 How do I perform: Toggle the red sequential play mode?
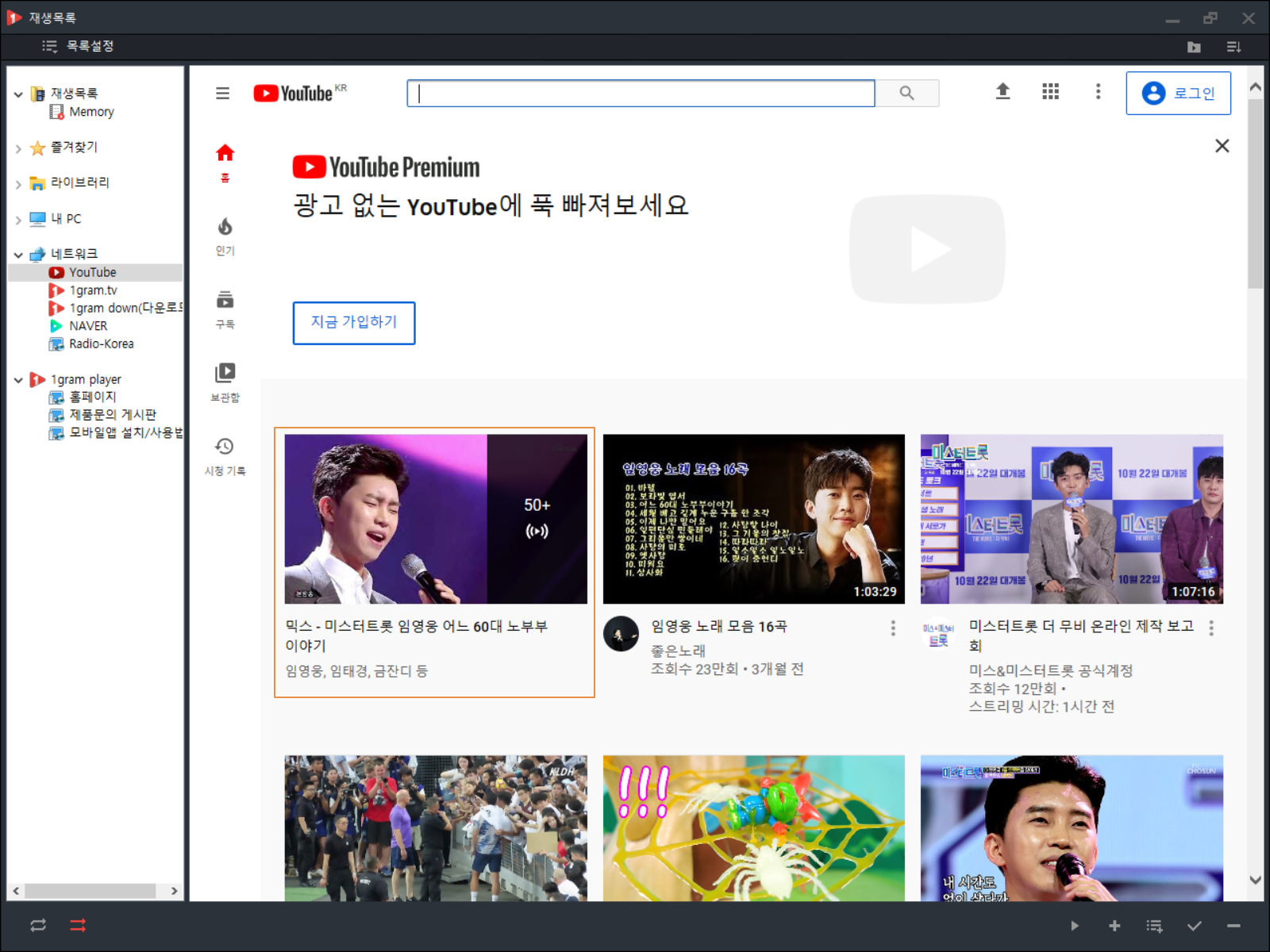[78, 925]
